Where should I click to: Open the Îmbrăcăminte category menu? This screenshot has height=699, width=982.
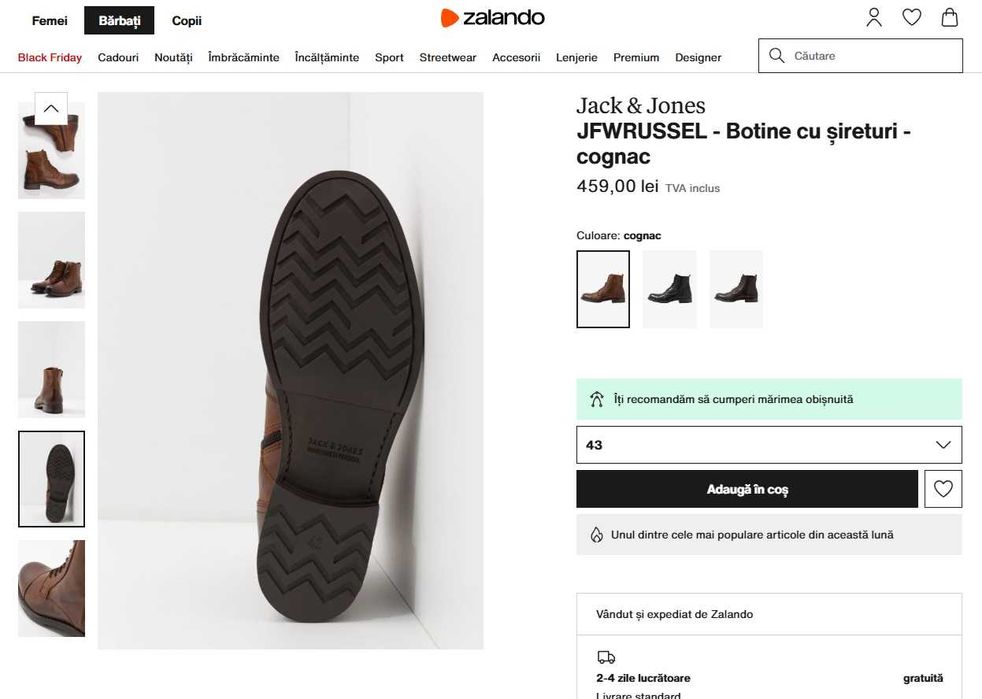(x=244, y=57)
